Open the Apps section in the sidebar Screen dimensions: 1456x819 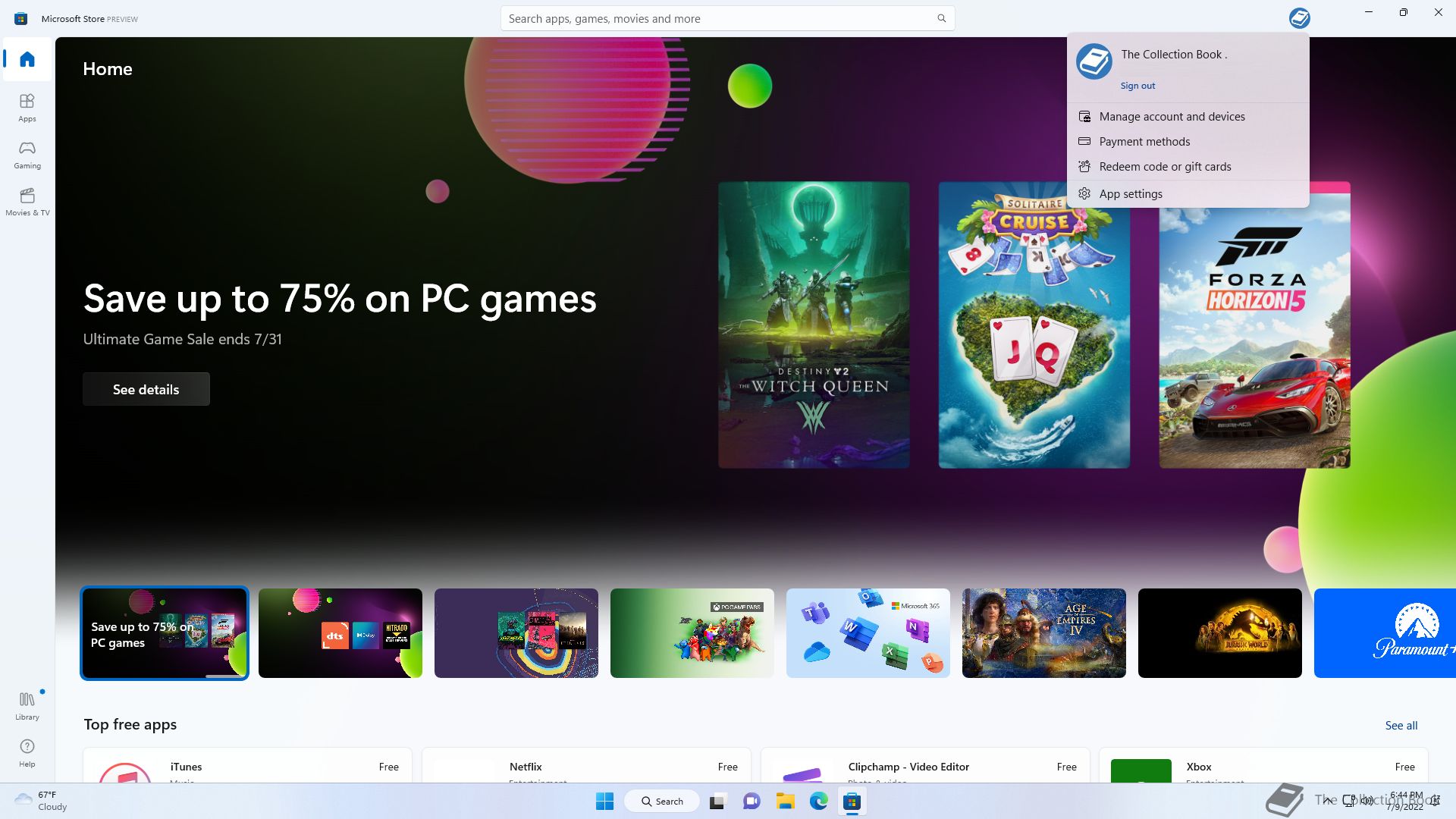point(27,107)
